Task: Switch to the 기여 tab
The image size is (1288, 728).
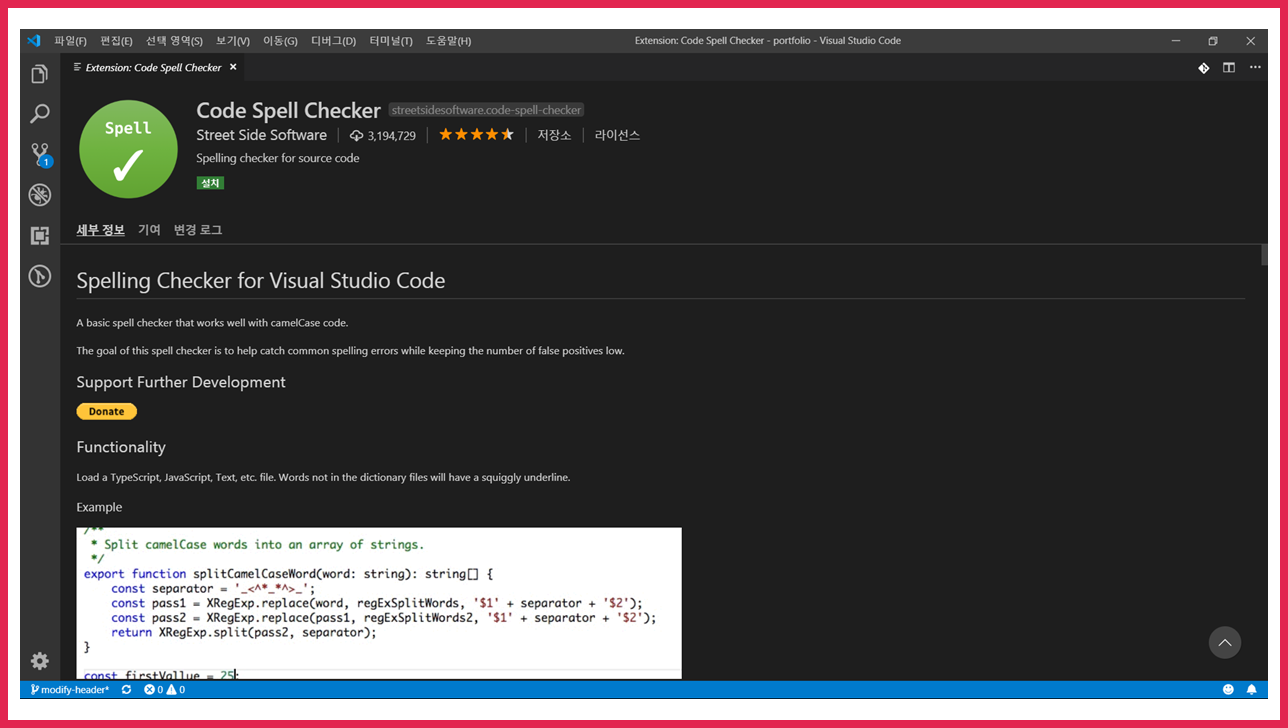Action: (x=149, y=230)
